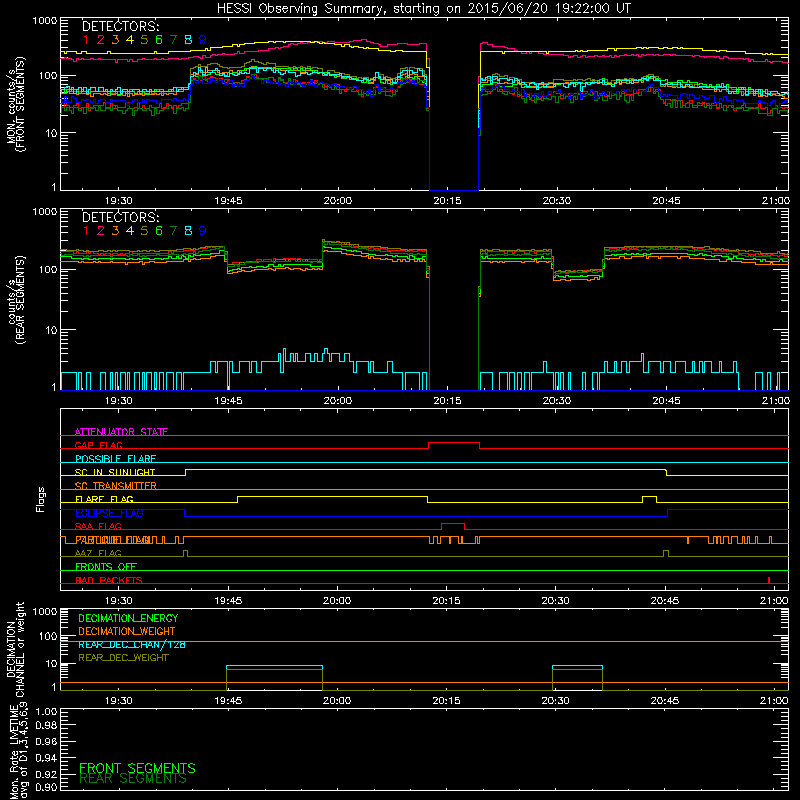Click the cyan REAR_DEC_CHAN step starting at 20:30
The width and height of the screenshot is (800, 800).
(578, 666)
